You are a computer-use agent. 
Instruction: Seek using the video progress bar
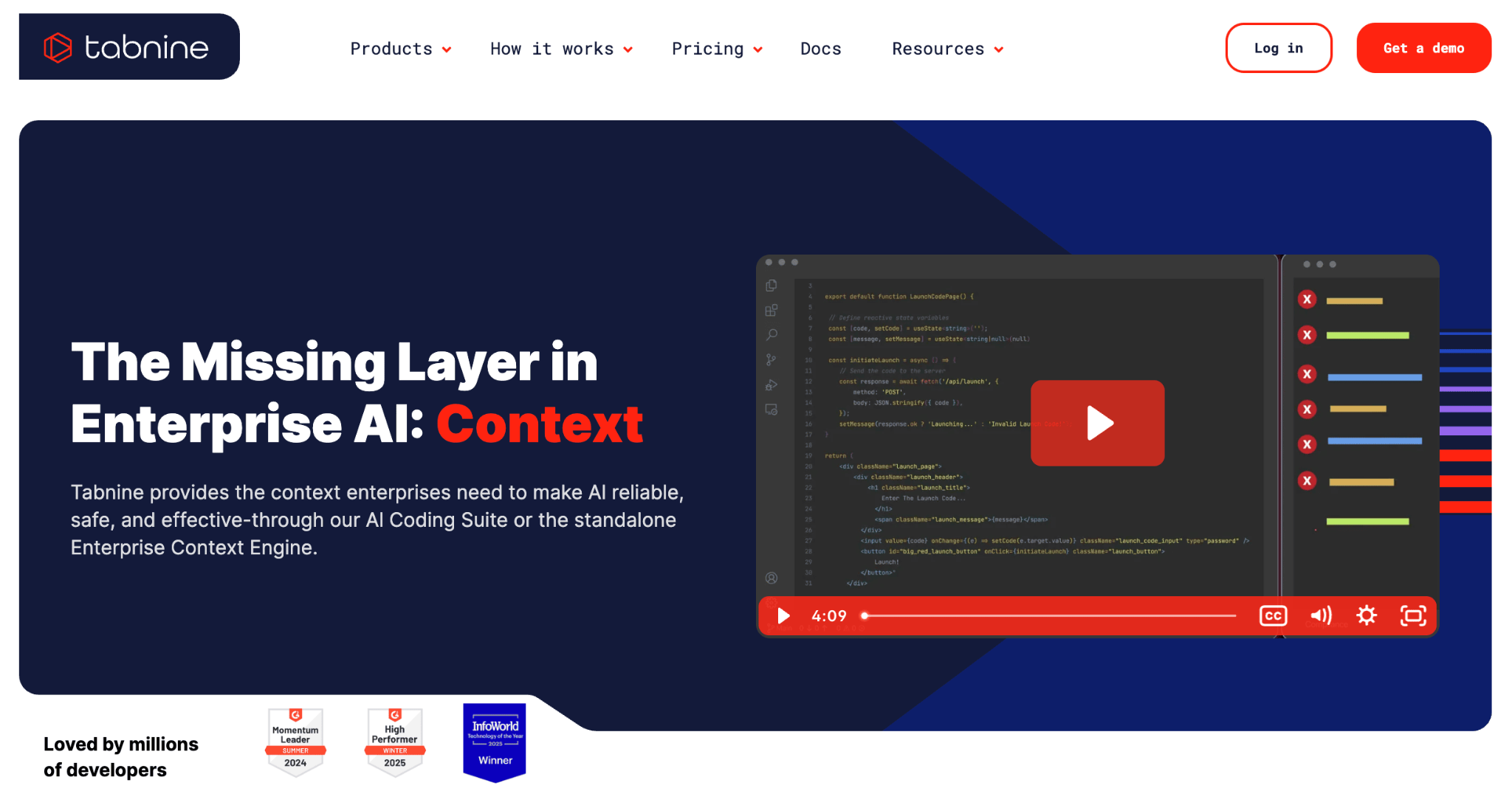coord(1049,615)
